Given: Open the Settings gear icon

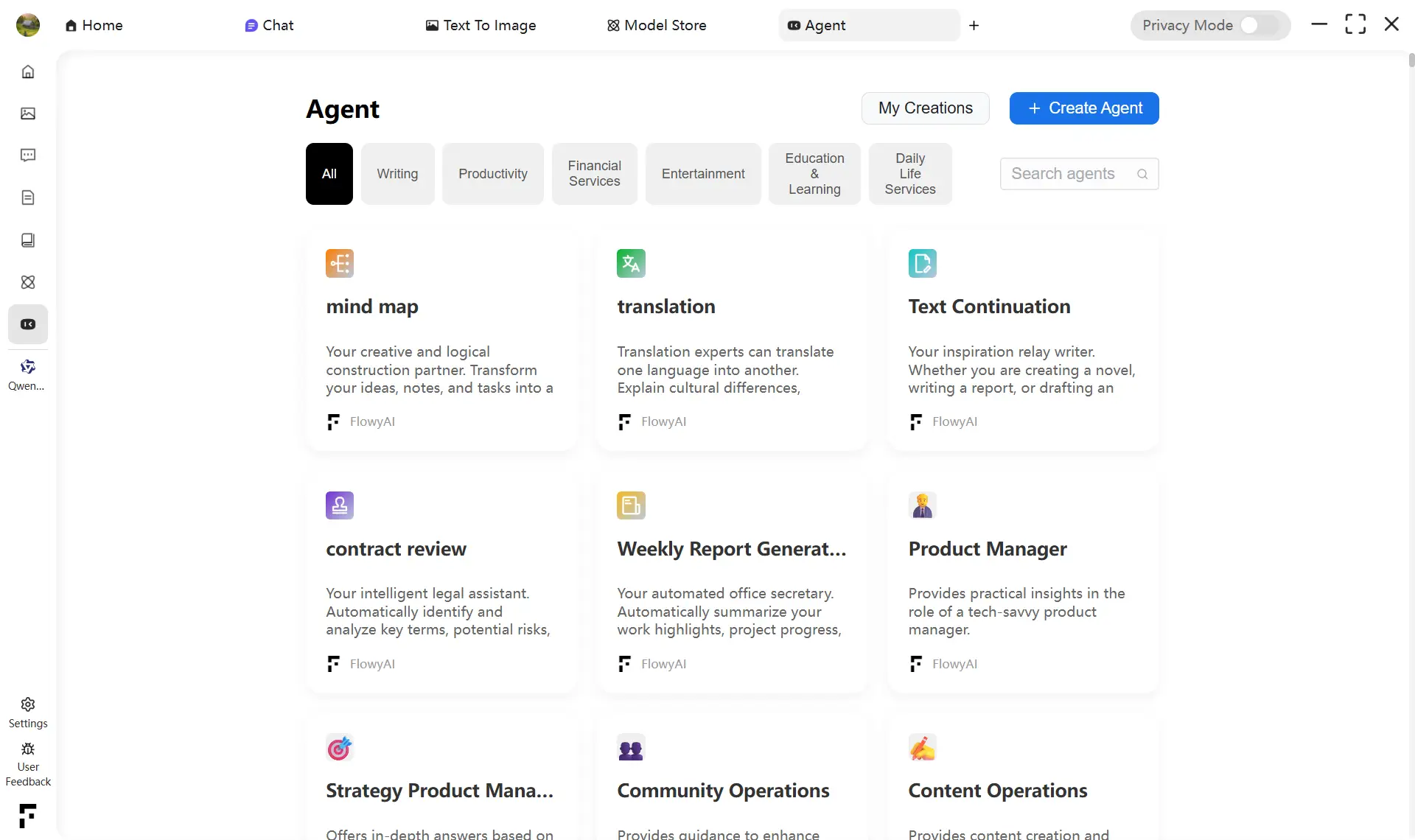Looking at the screenshot, I should point(28,704).
